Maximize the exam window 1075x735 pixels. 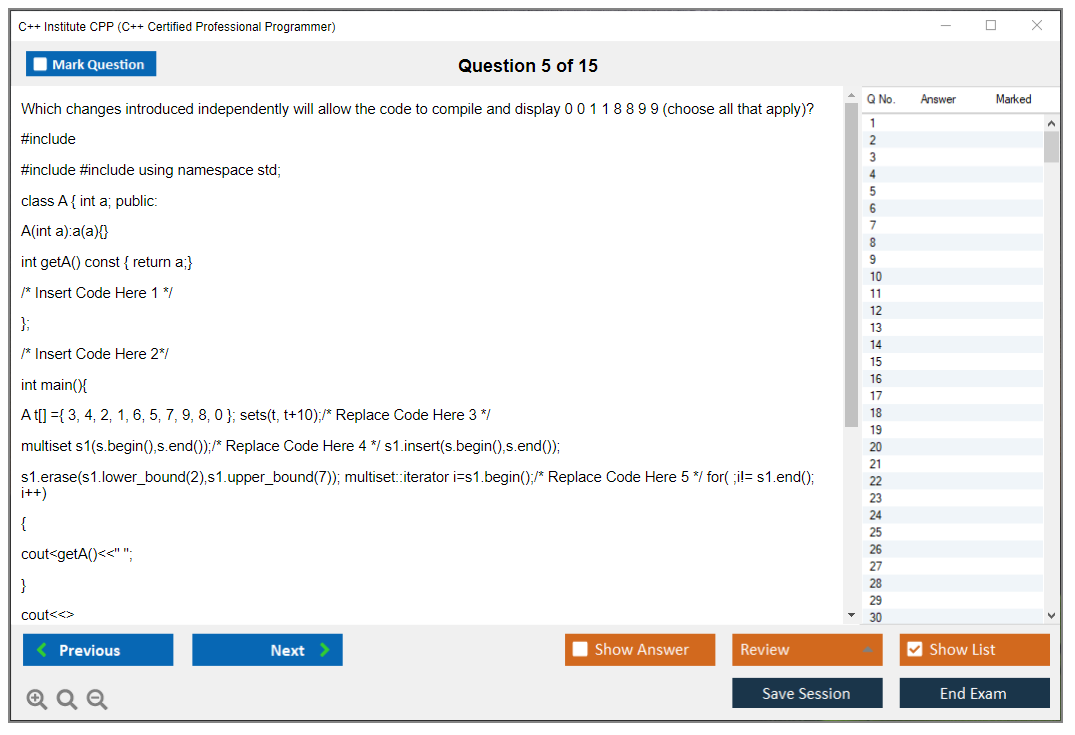pos(991,26)
